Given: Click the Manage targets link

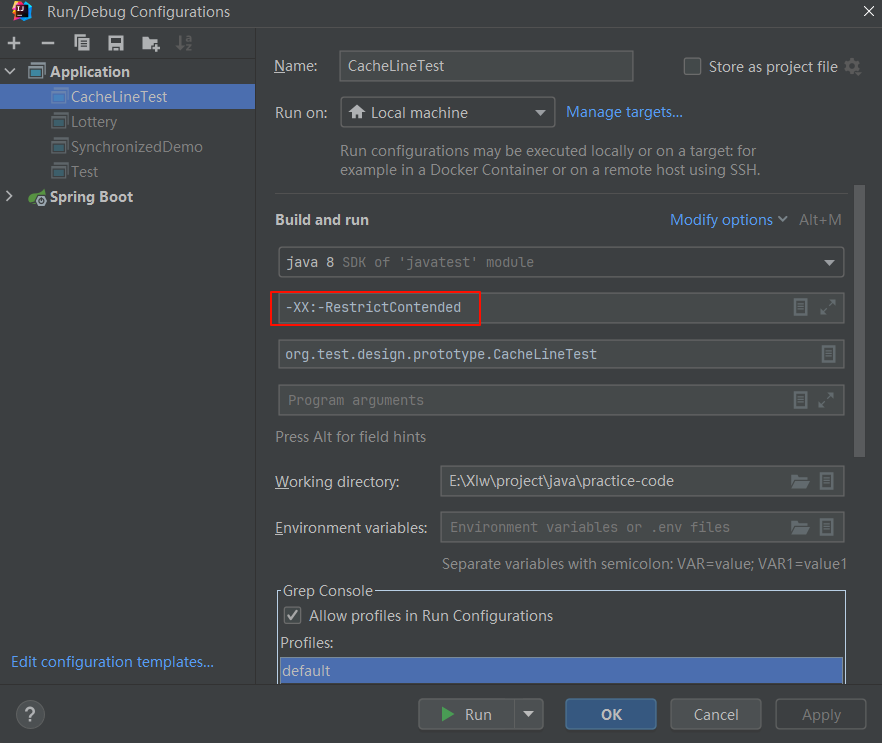Looking at the screenshot, I should [624, 112].
